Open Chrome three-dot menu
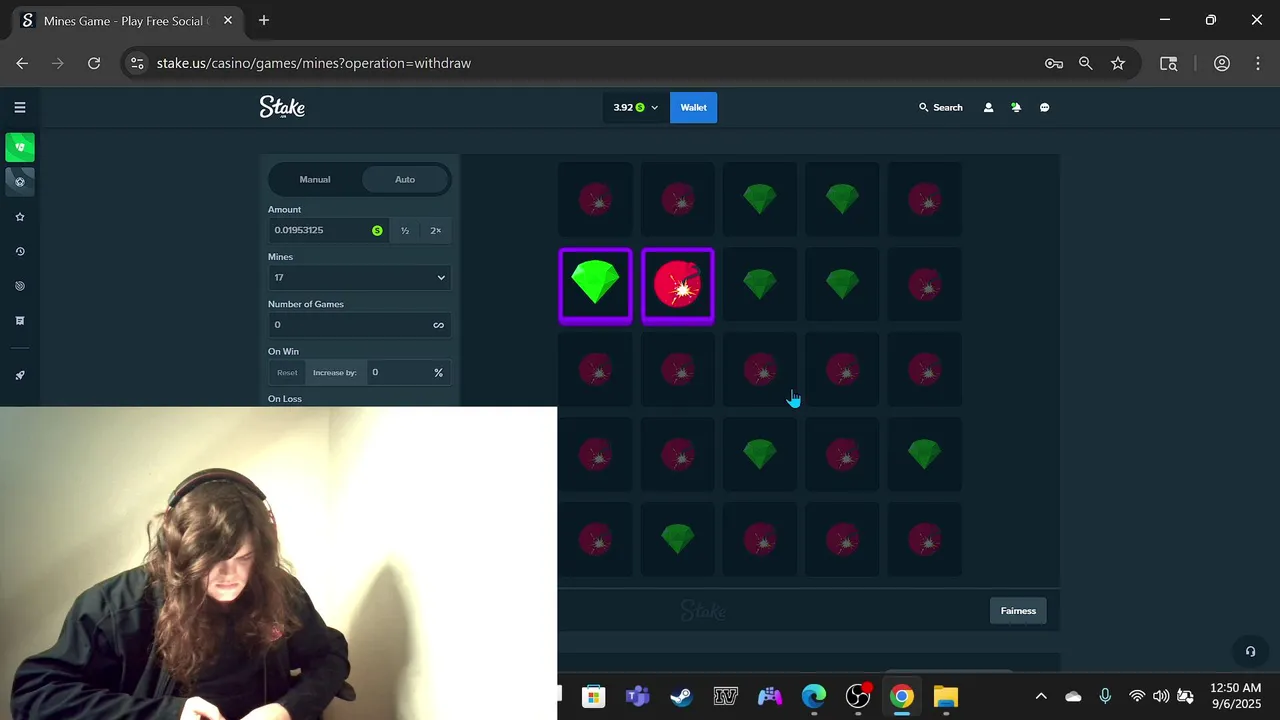The width and height of the screenshot is (1280, 720). coord(1258,63)
